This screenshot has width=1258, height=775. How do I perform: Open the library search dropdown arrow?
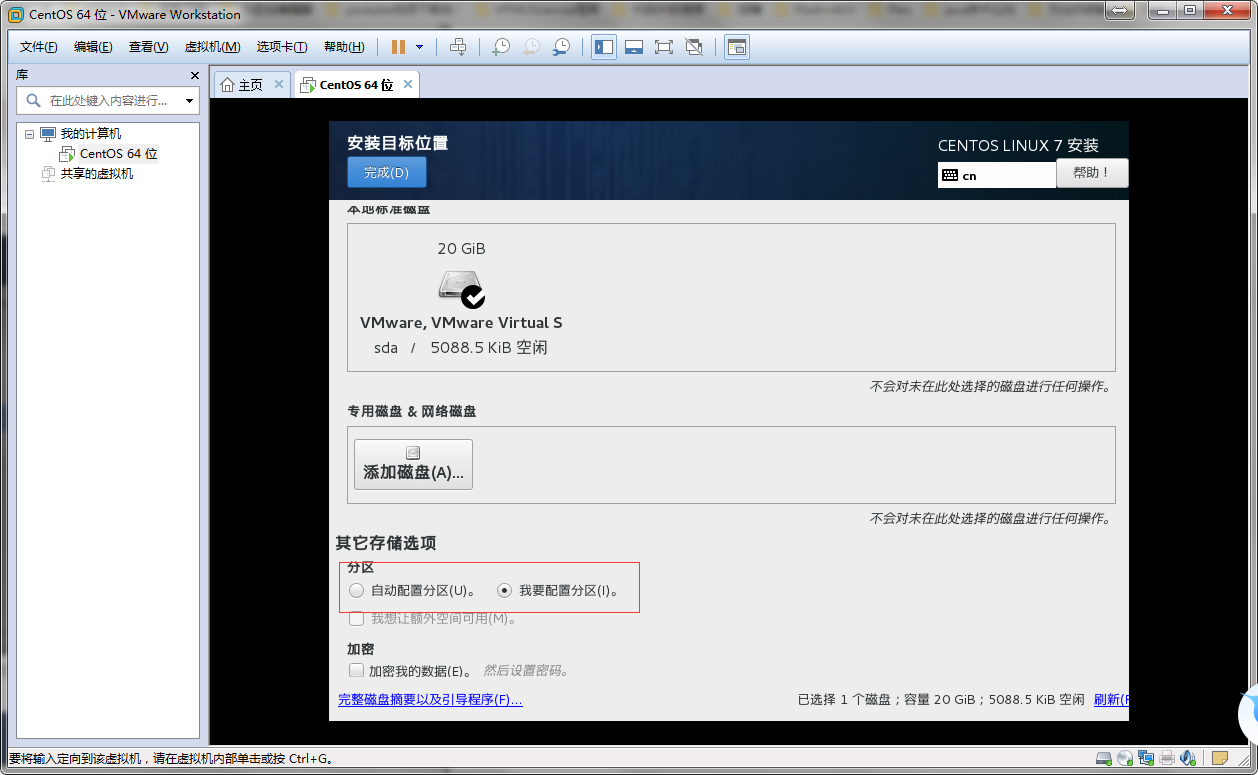point(189,101)
